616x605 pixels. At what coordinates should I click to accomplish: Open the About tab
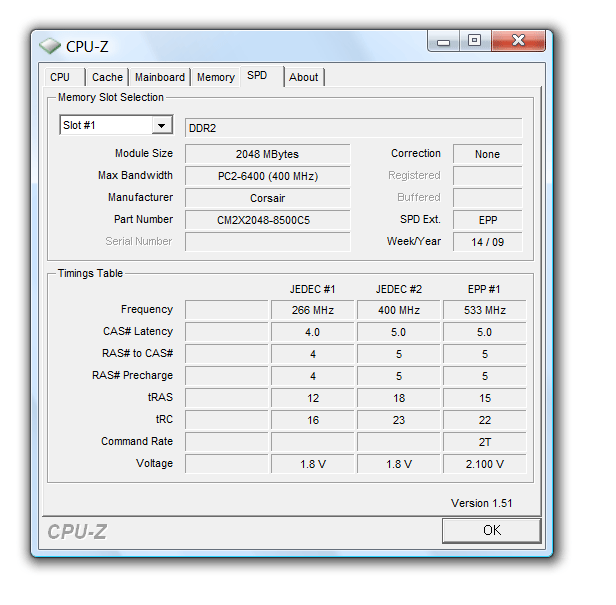point(304,77)
